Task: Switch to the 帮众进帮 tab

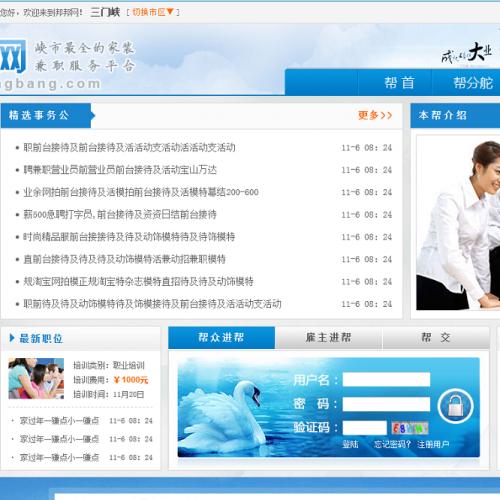Action: (221, 338)
